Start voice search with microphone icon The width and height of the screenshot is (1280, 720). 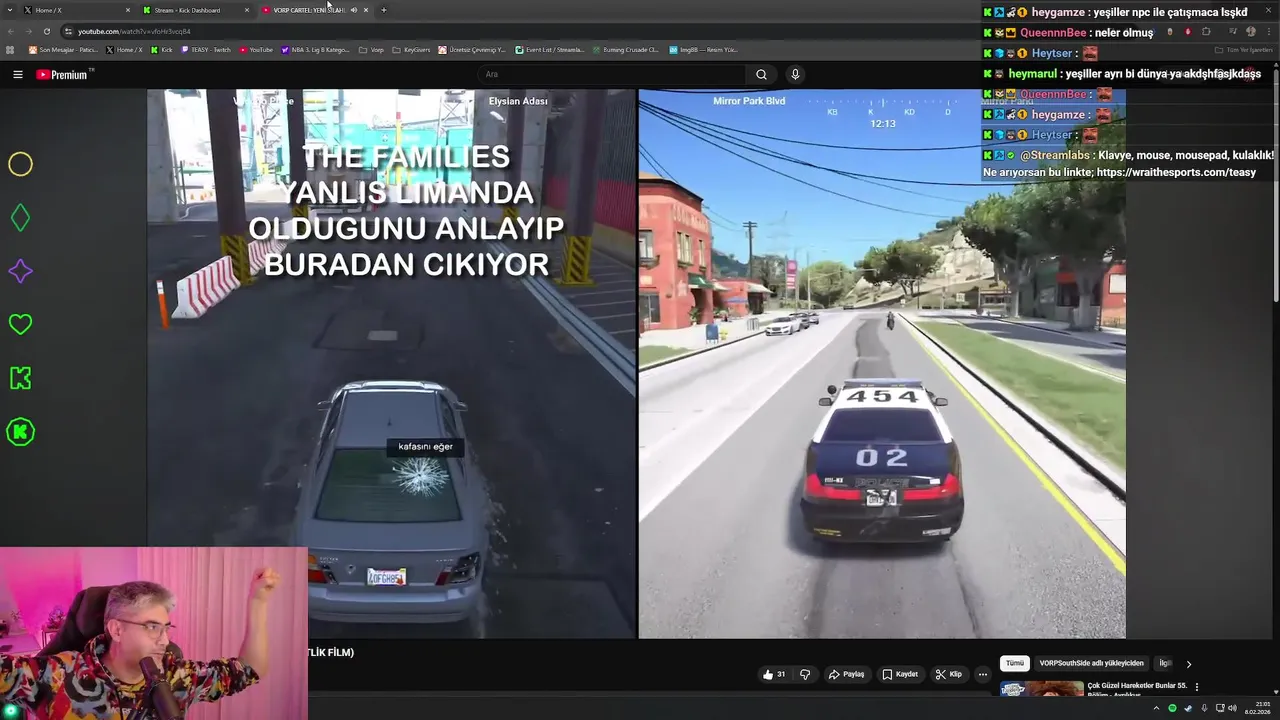pos(795,74)
